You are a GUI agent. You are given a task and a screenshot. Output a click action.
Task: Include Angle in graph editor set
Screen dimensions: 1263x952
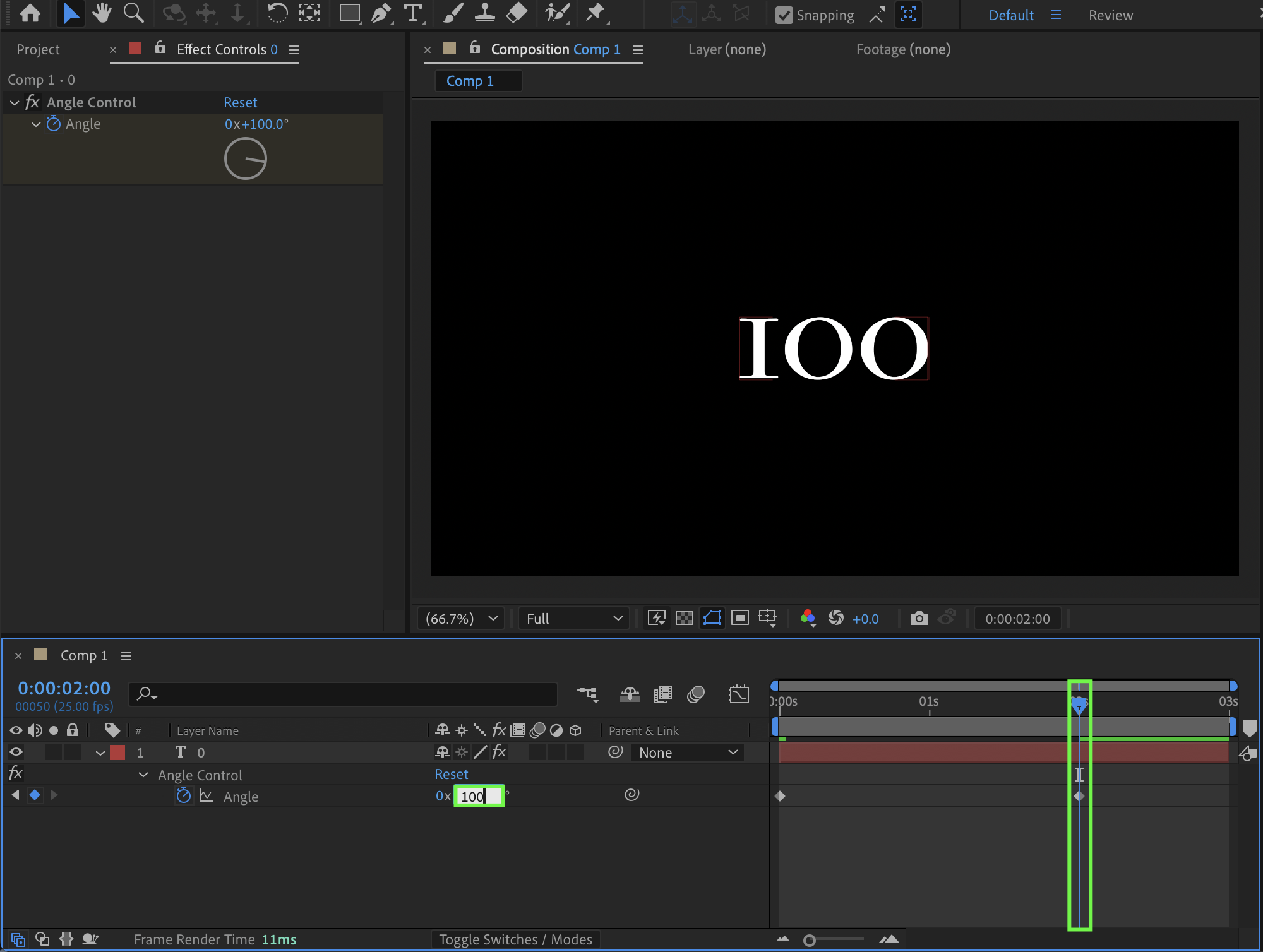click(x=207, y=796)
